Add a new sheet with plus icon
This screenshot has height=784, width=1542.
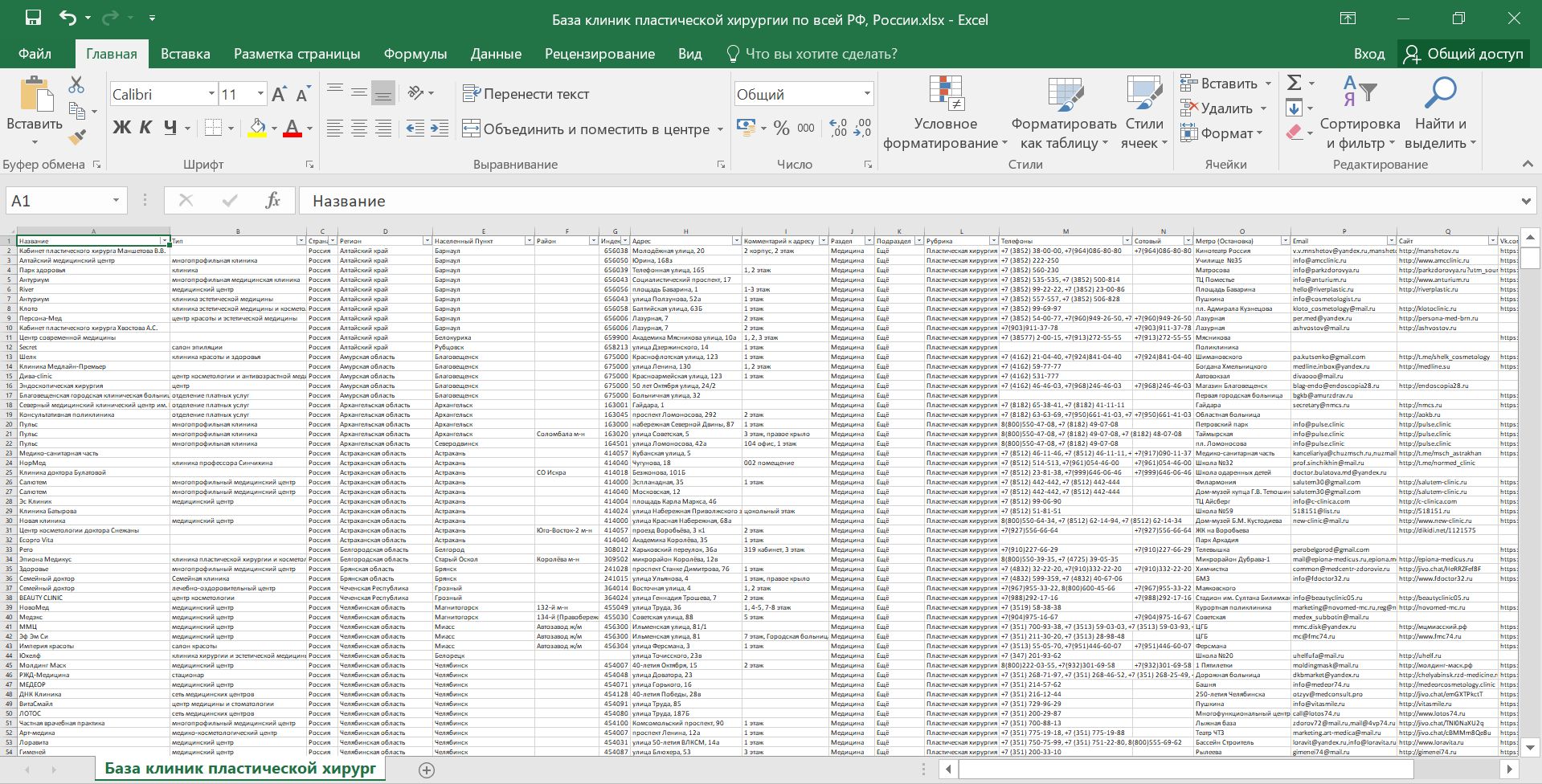(x=427, y=770)
